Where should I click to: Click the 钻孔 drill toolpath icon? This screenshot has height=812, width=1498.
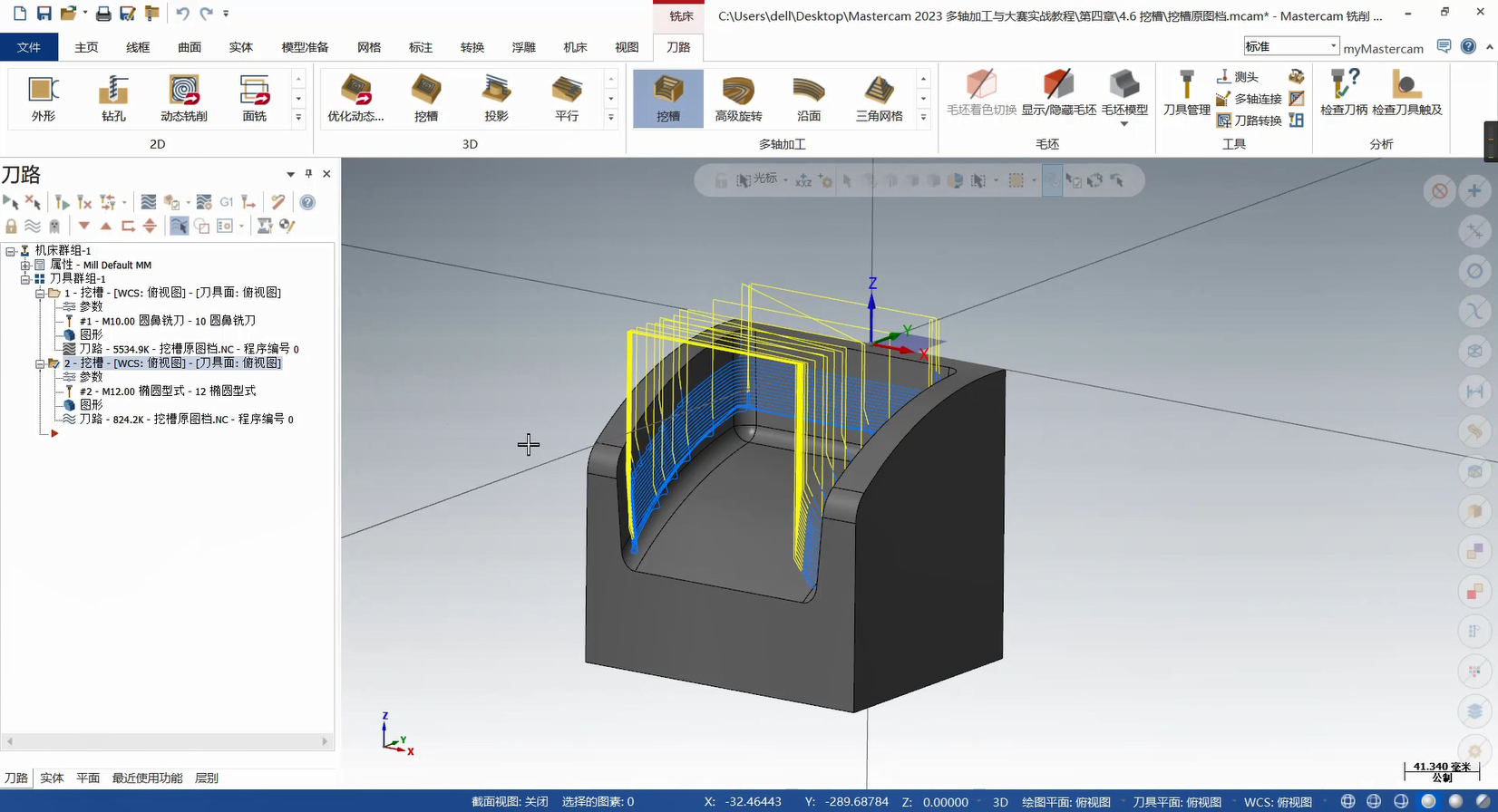click(x=113, y=98)
